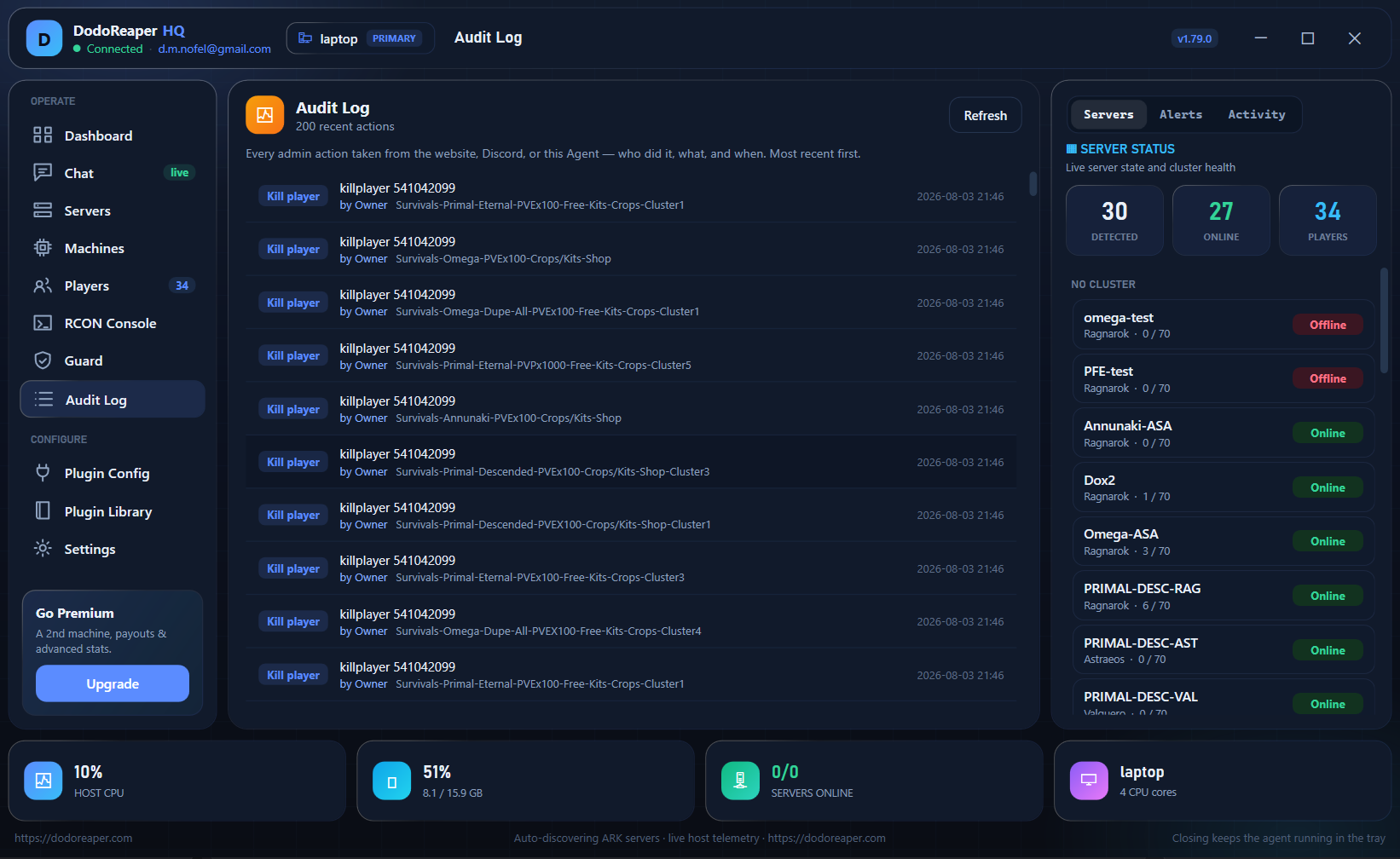The width and height of the screenshot is (1400, 859).
Task: Click Survivals-Primal-Eternal-PVEx100-Free-Kits-Crops-Cluster3 entry
Action: pos(631,568)
